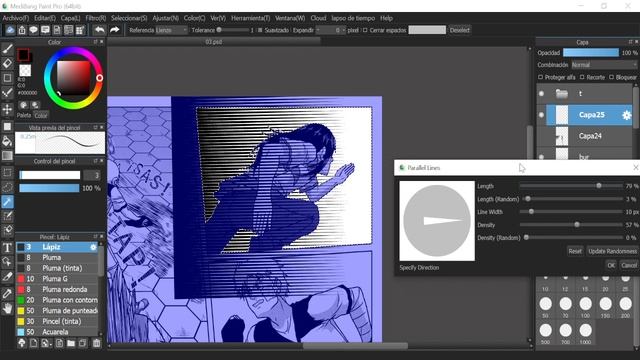The height and width of the screenshot is (360, 640).
Task: Select the Gradient tool
Action: pyautogui.click(x=7, y=156)
